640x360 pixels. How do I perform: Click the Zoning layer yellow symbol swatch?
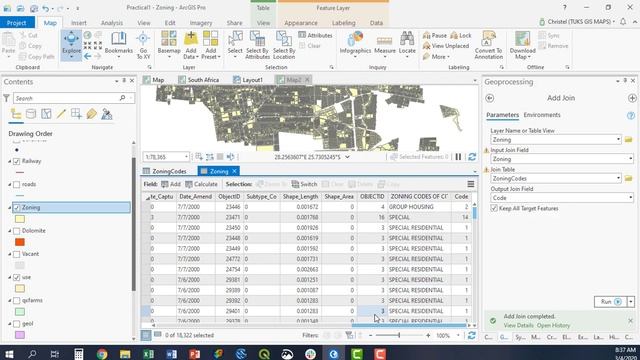pyautogui.click(x=20, y=219)
